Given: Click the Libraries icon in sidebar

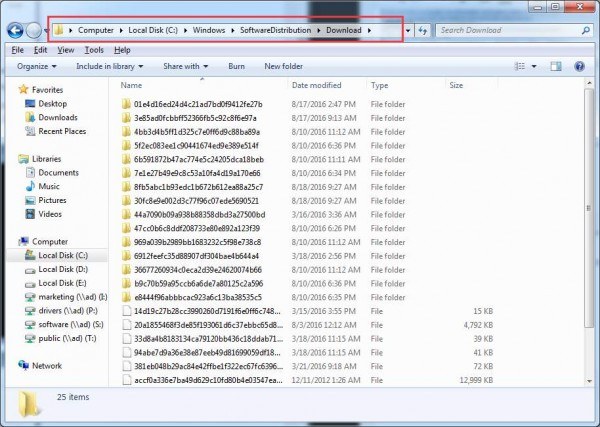Looking at the screenshot, I should [x=23, y=159].
